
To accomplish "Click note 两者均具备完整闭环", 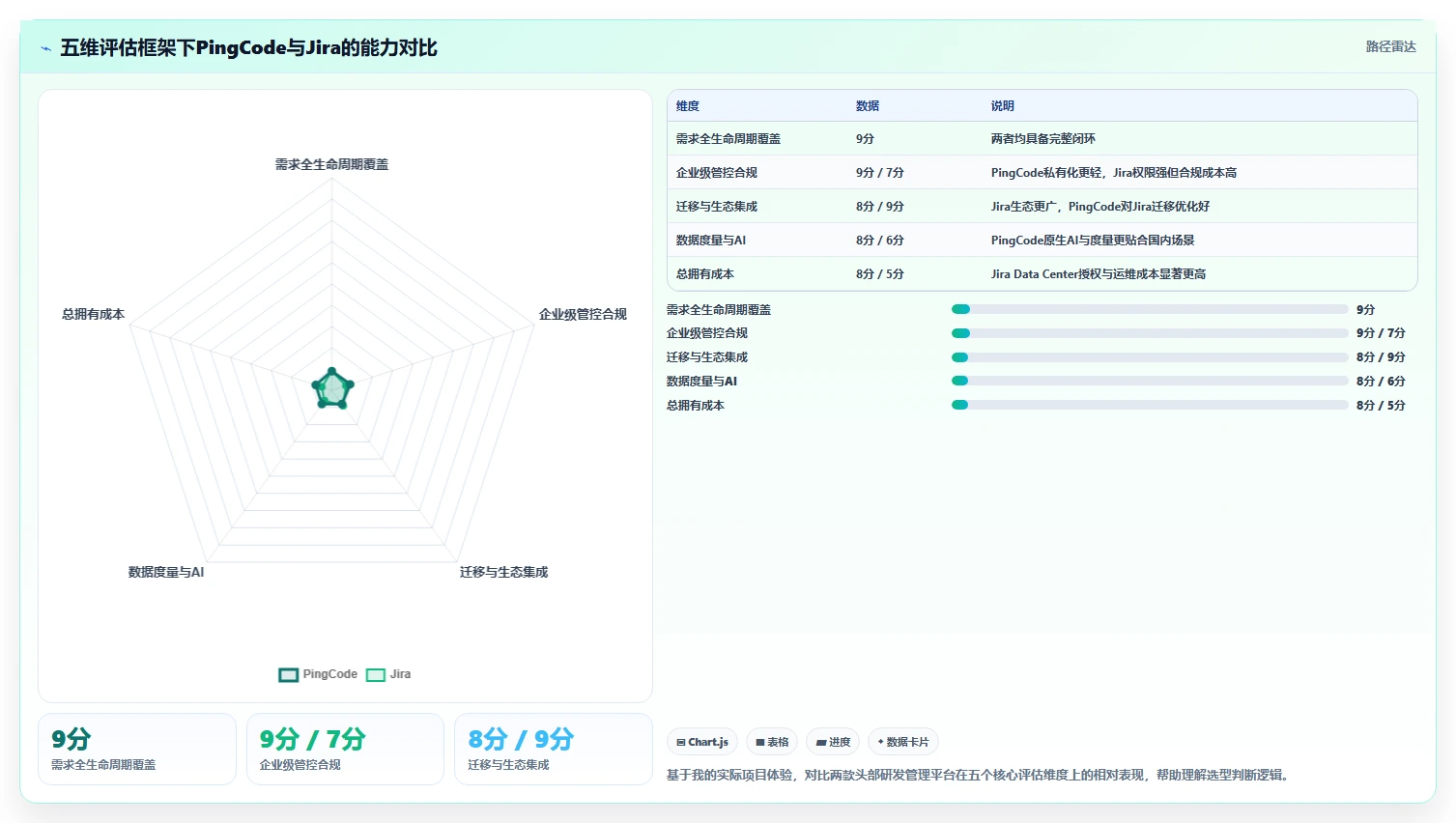I will pos(1043,139).
